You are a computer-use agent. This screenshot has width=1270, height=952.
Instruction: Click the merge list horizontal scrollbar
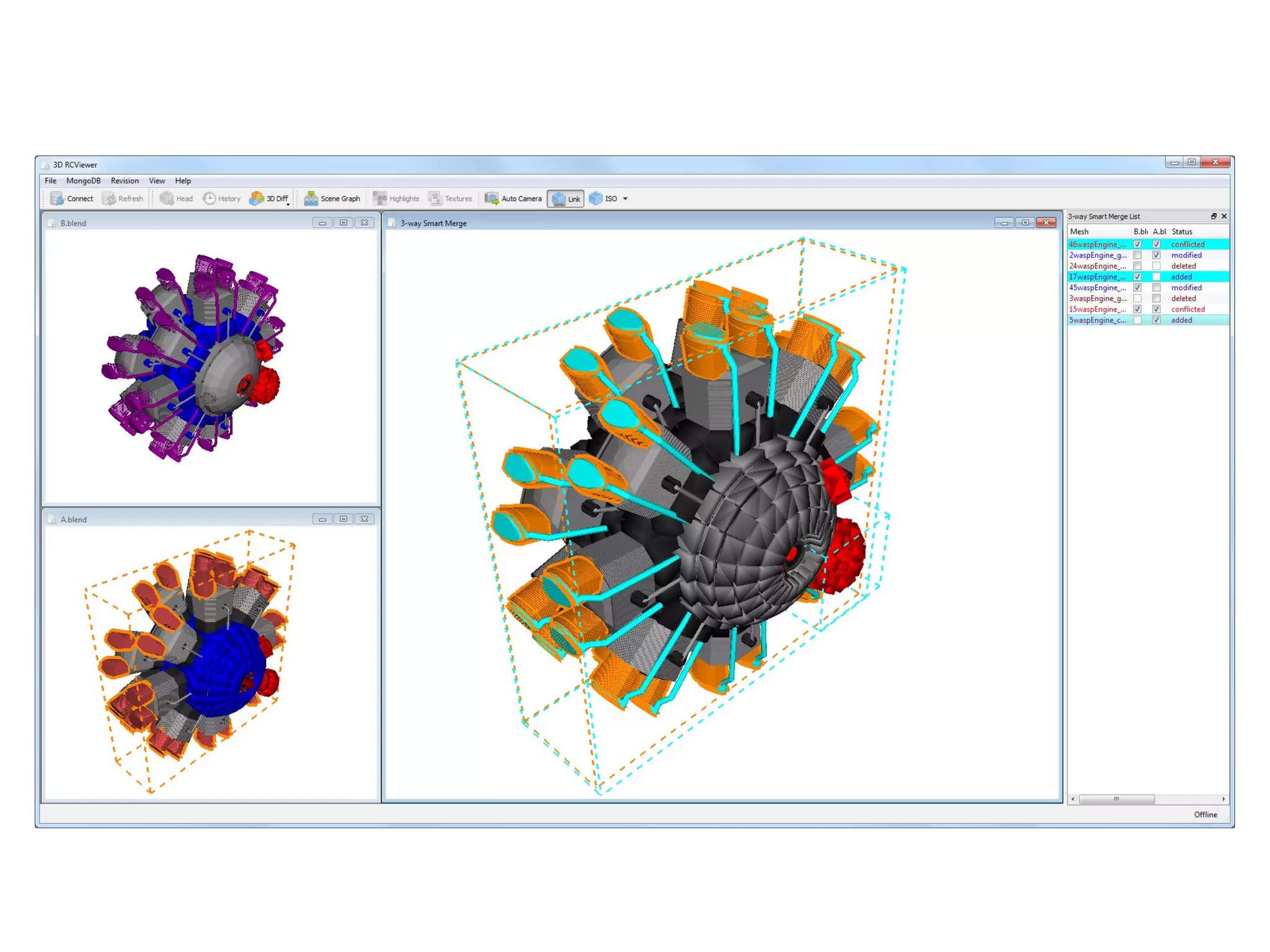point(1116,799)
